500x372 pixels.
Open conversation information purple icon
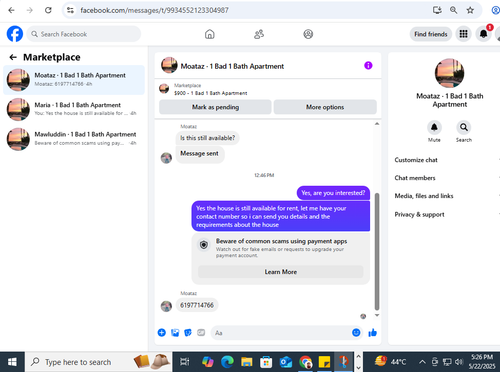point(368,66)
